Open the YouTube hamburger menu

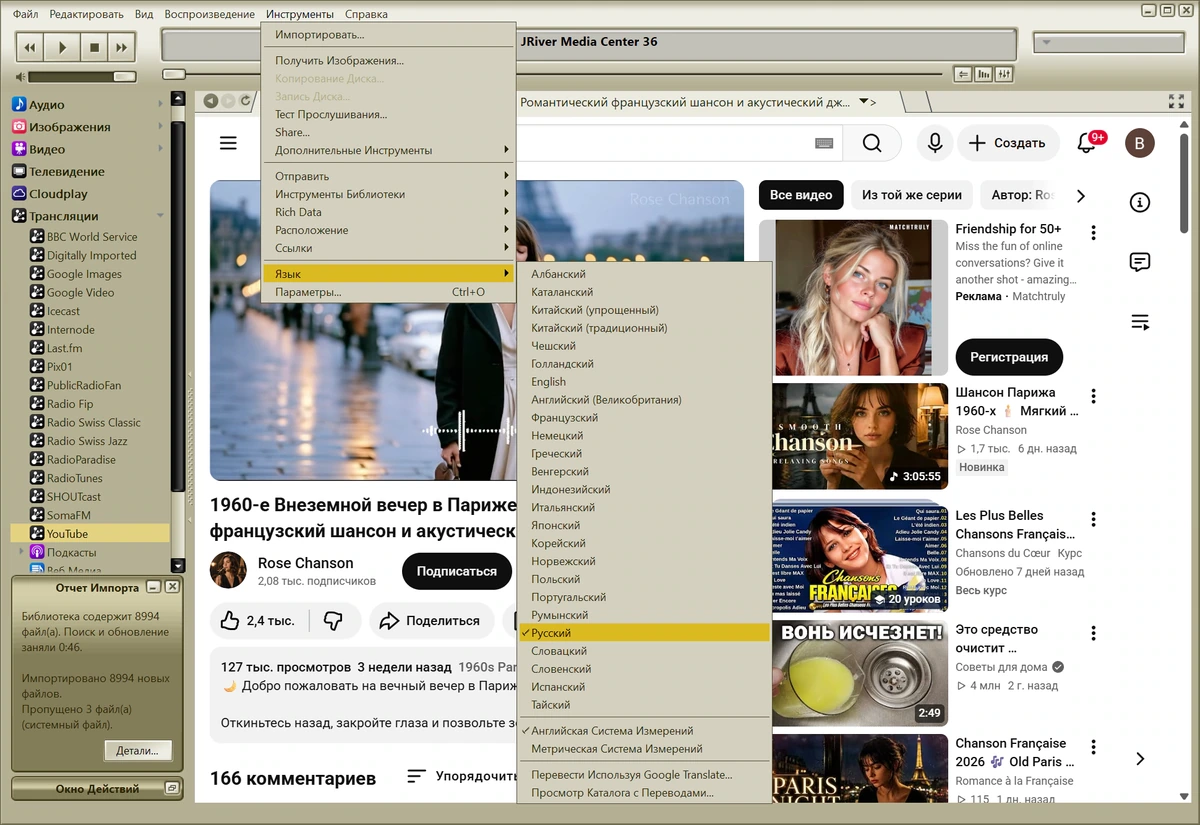[228, 143]
